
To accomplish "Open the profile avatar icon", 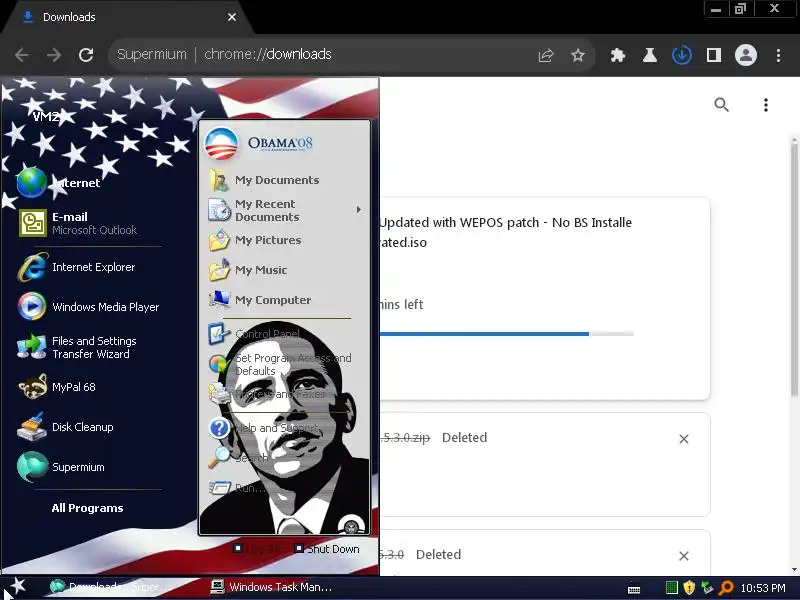I will (x=745, y=55).
